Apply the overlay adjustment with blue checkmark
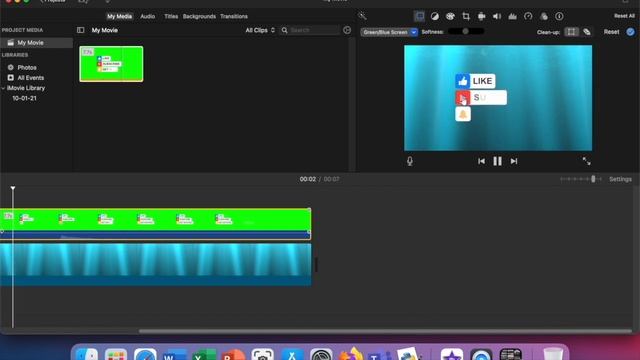 [630, 32]
